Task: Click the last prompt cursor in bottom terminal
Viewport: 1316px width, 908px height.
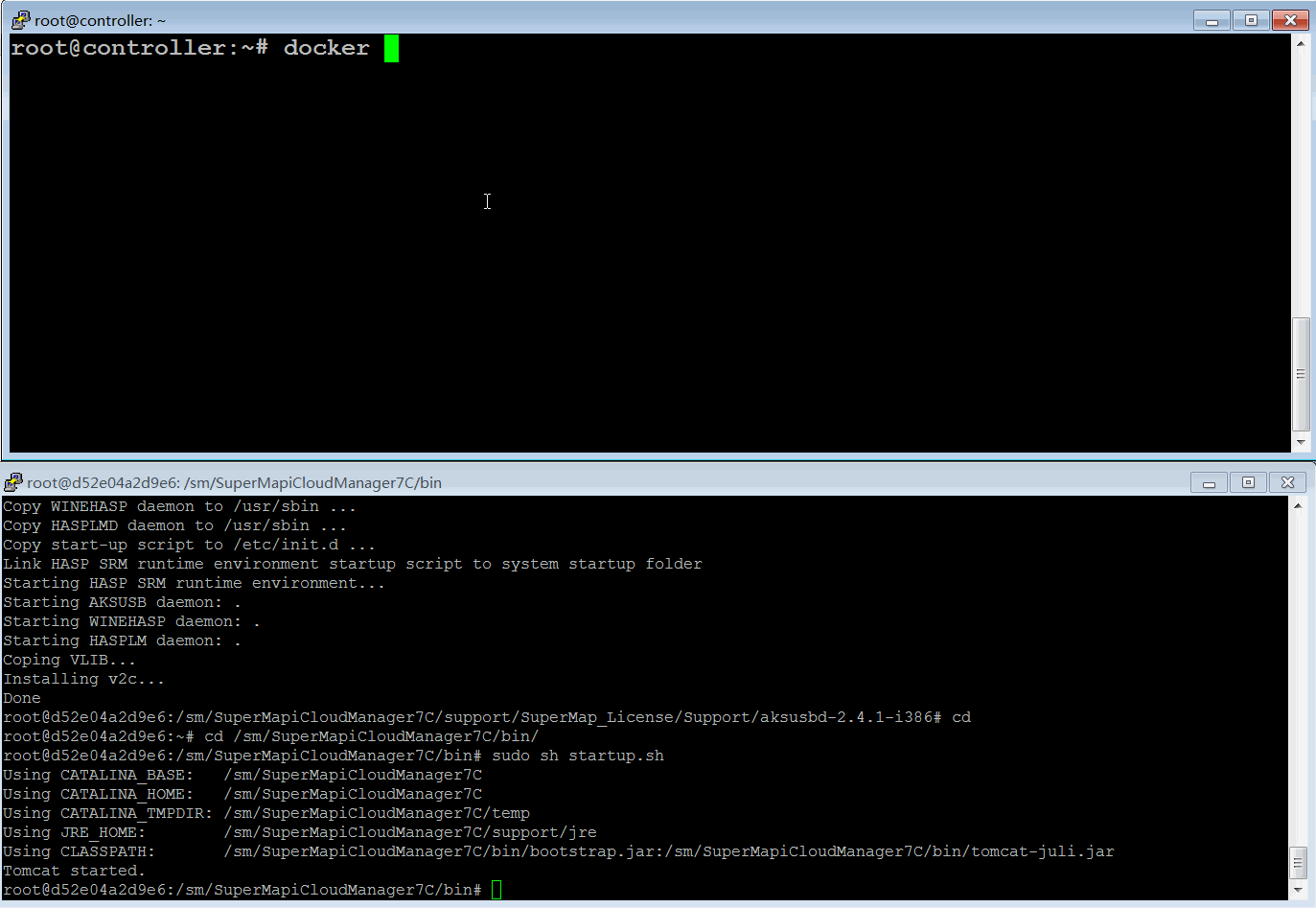Action: pos(496,890)
